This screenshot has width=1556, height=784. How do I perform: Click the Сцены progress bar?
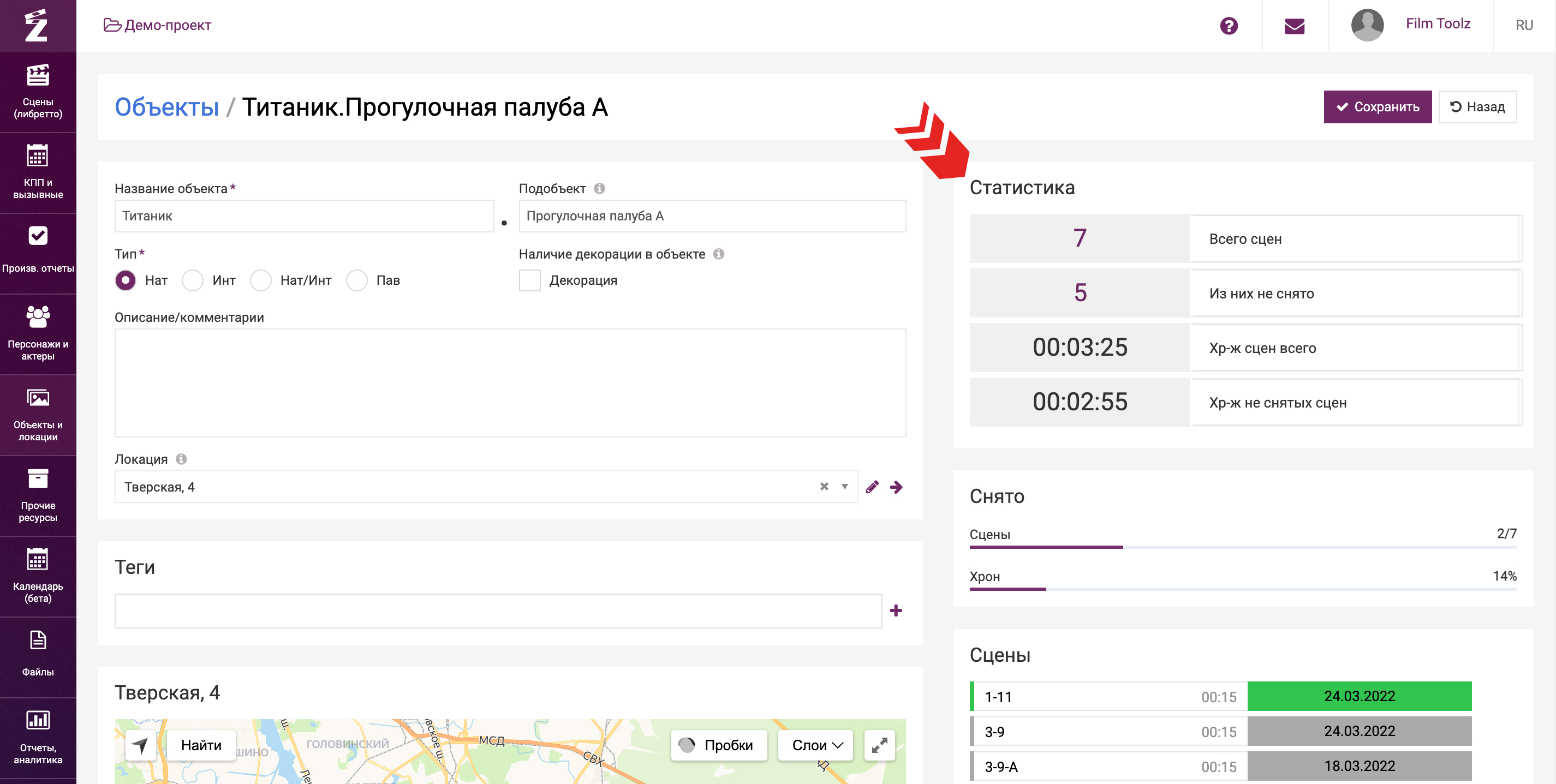pyautogui.click(x=1243, y=547)
